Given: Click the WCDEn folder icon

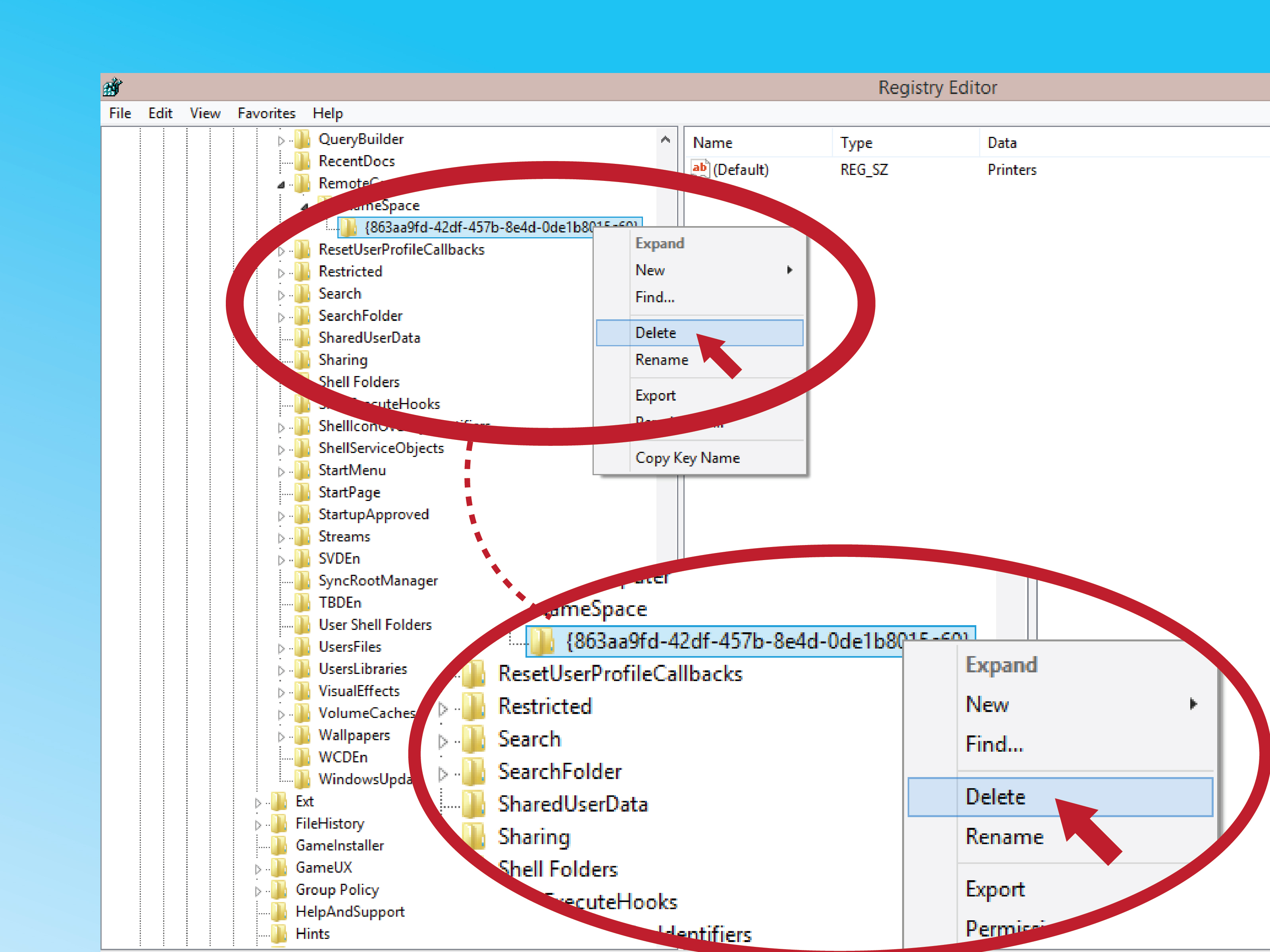Looking at the screenshot, I should click(x=302, y=757).
